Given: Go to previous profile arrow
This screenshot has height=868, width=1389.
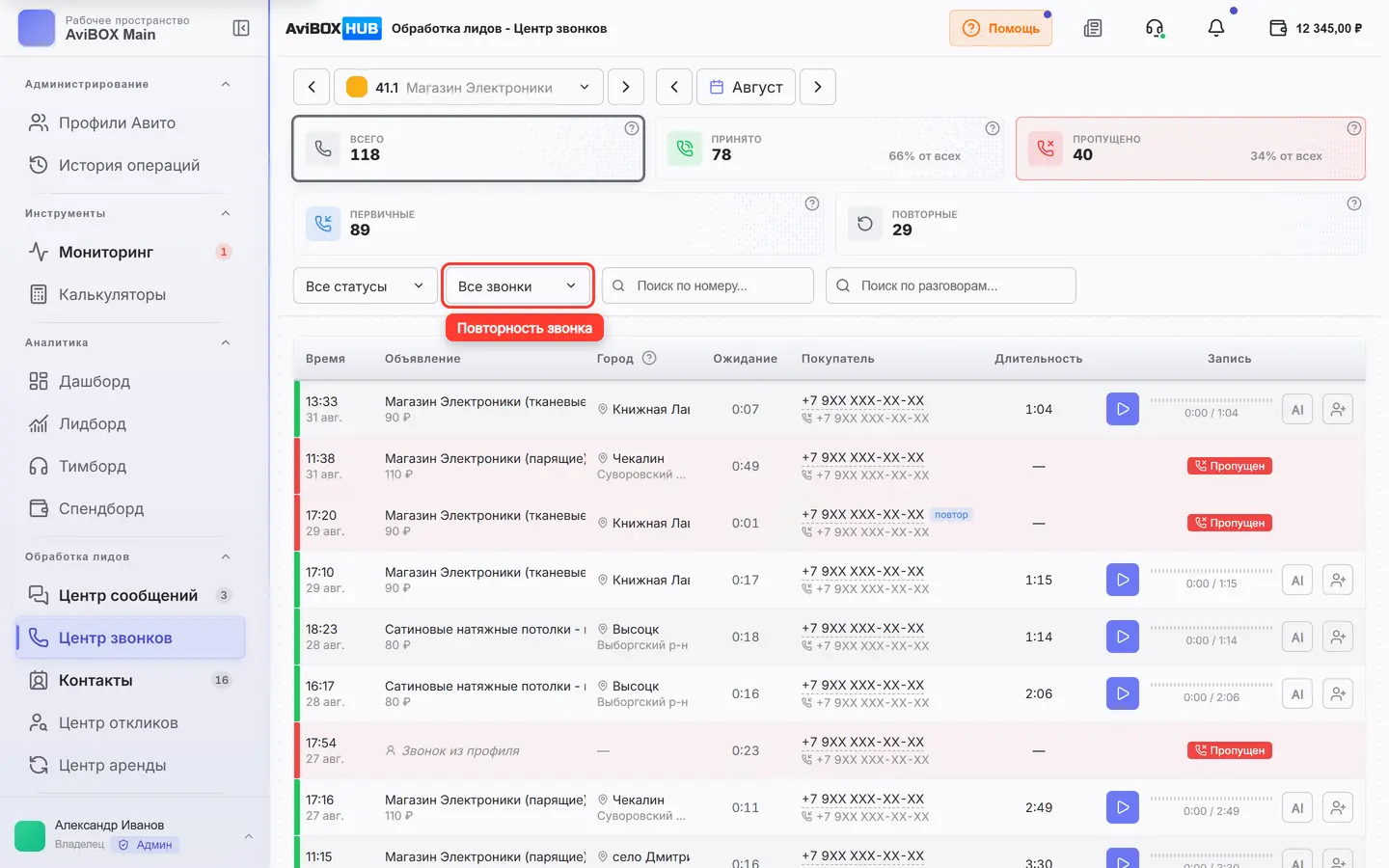Looking at the screenshot, I should [x=312, y=87].
